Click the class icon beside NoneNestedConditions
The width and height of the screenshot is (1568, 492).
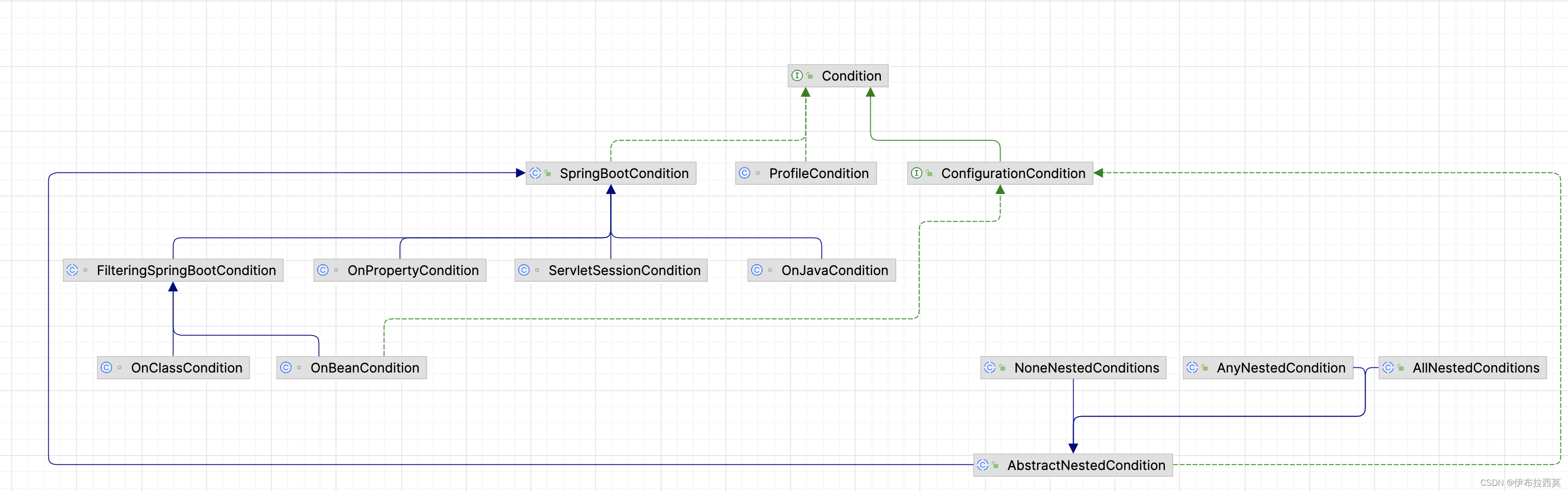(990, 367)
